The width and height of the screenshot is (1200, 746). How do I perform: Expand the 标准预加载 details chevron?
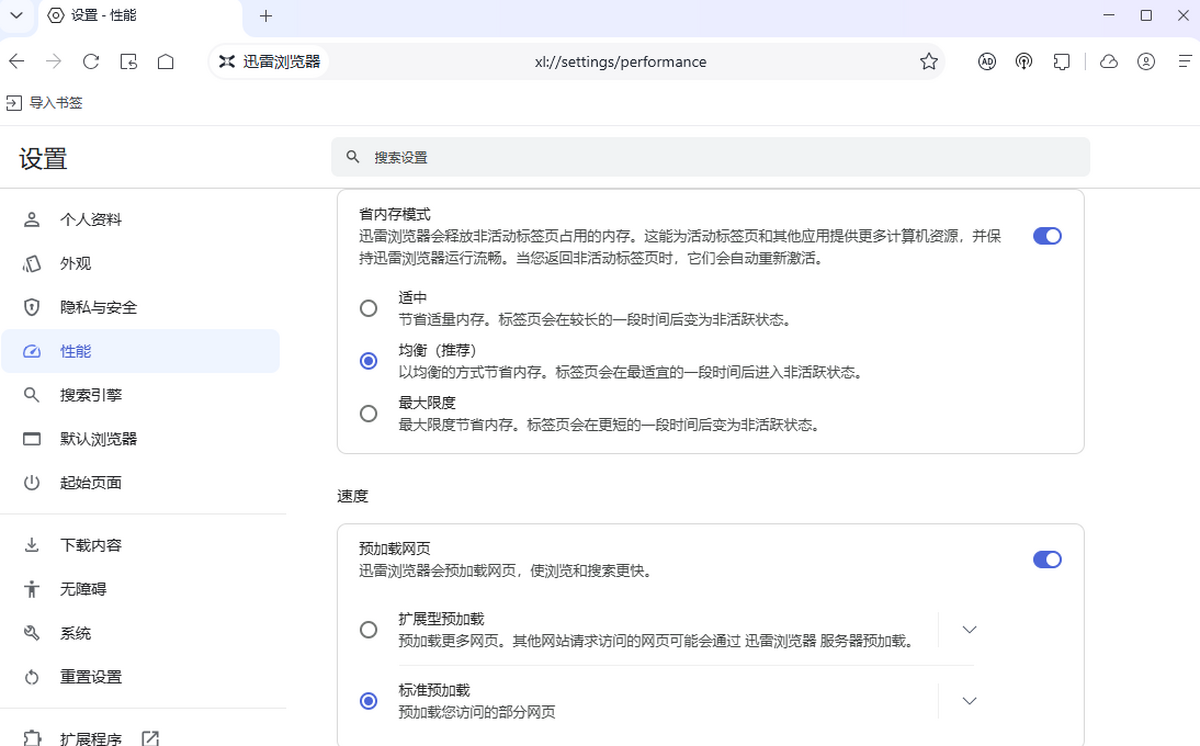[968, 701]
